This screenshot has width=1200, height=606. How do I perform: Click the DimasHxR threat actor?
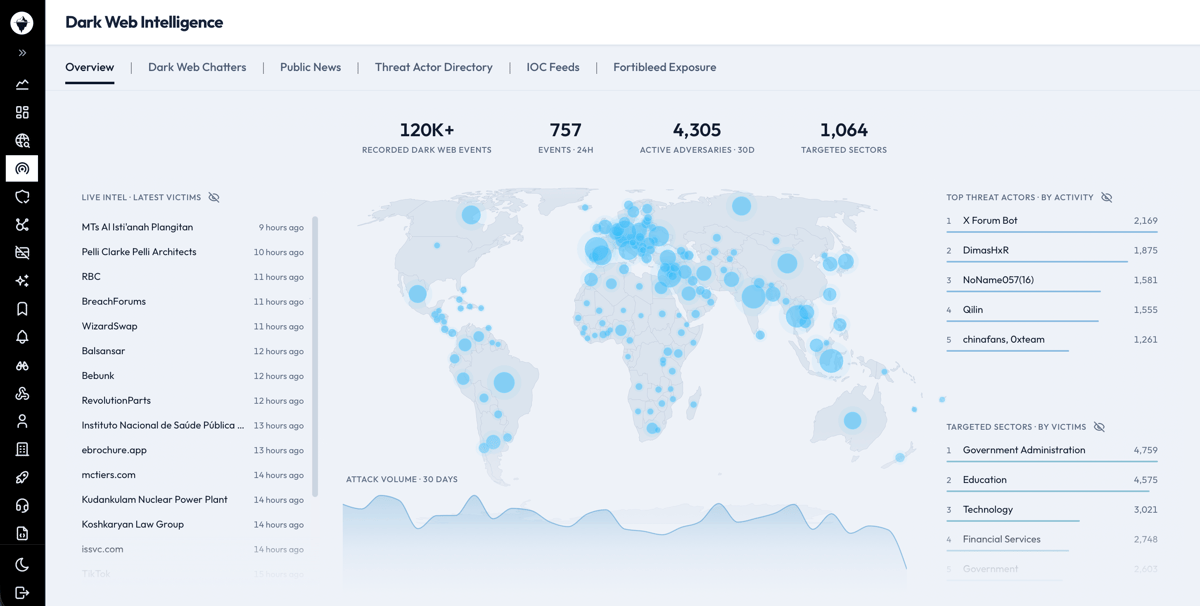coord(1052,251)
